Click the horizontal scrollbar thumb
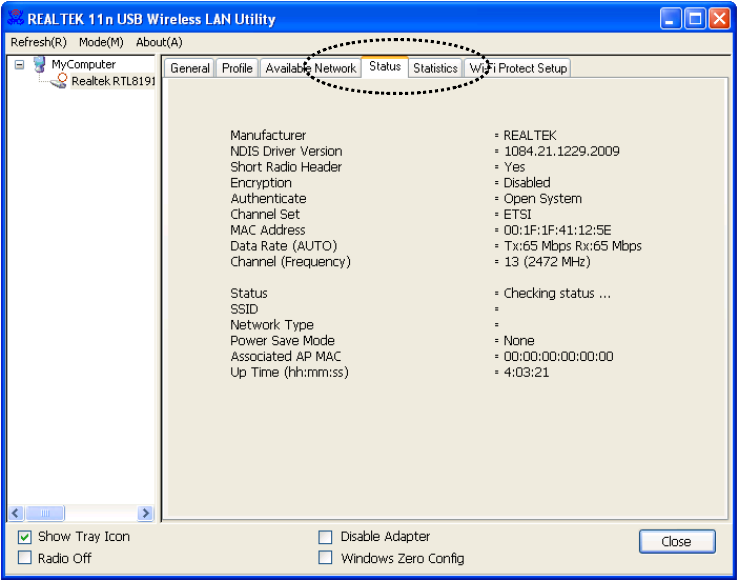 coord(45,513)
